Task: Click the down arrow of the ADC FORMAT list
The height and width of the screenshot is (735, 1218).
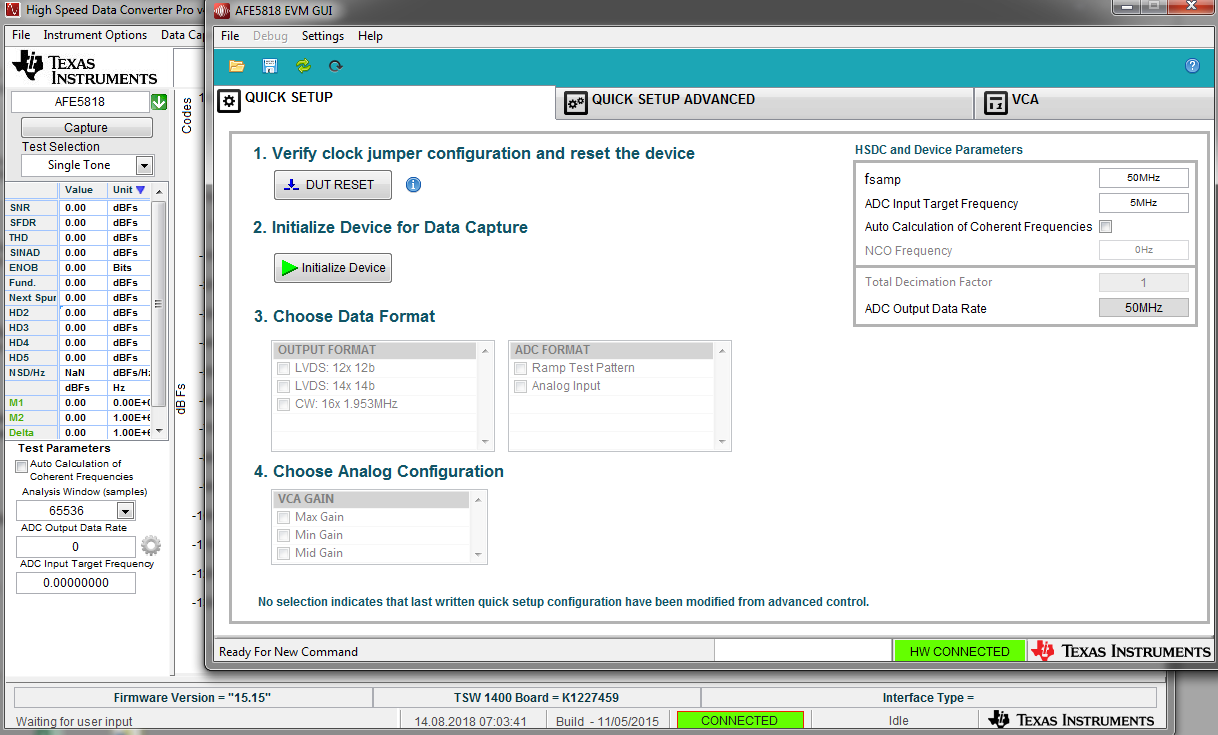Action: click(x=723, y=442)
